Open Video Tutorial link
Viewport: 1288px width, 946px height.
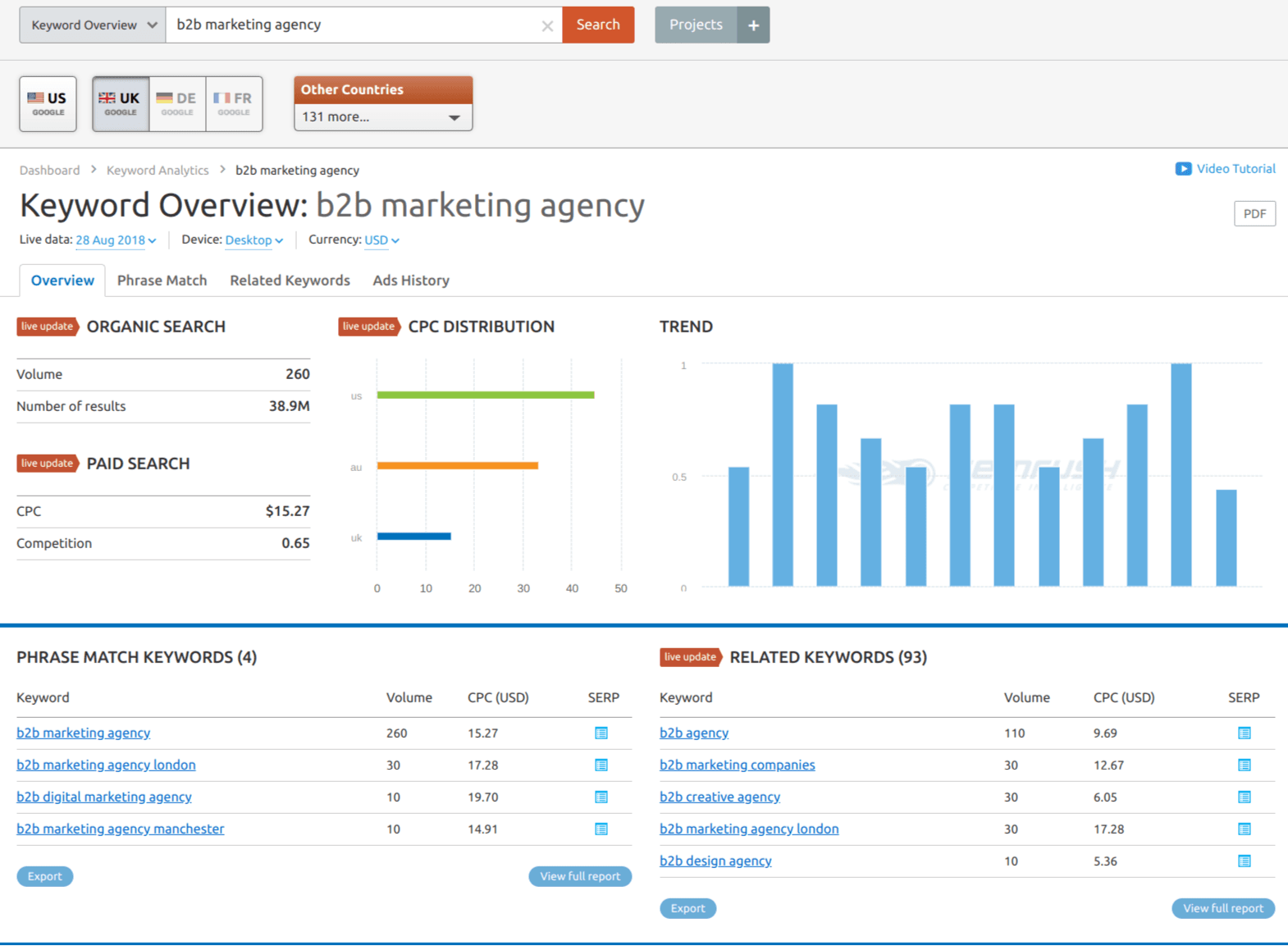(1235, 169)
